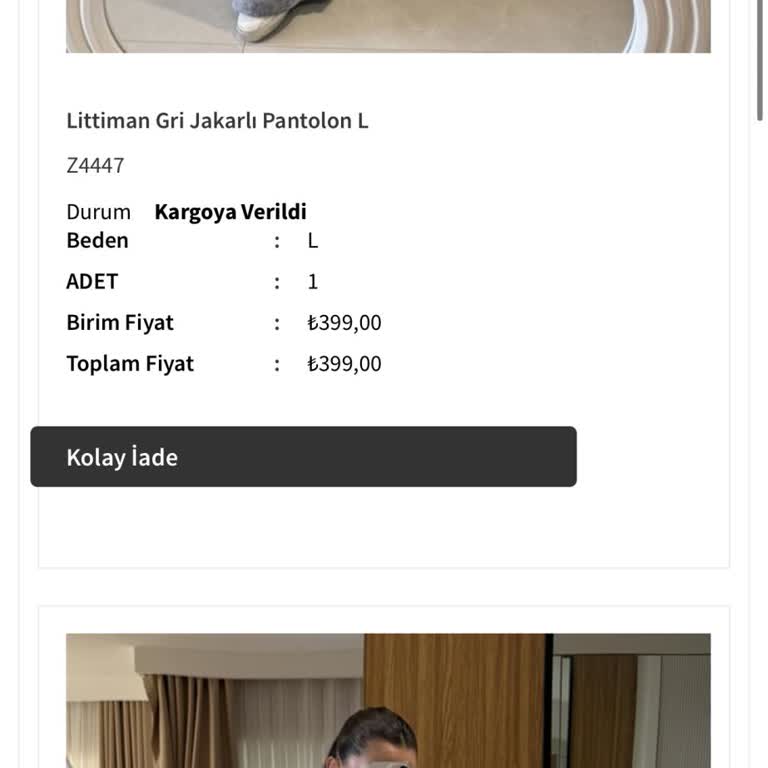This screenshot has height=768, width=768.
Task: Open the top product photo showing shoes
Action: [x=388, y=26]
